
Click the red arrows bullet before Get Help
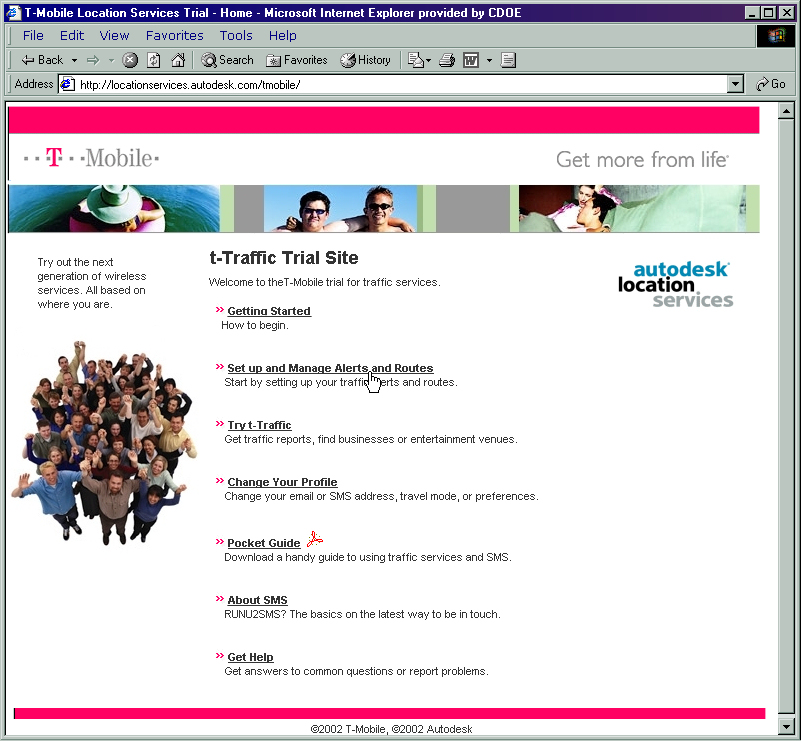coord(220,656)
